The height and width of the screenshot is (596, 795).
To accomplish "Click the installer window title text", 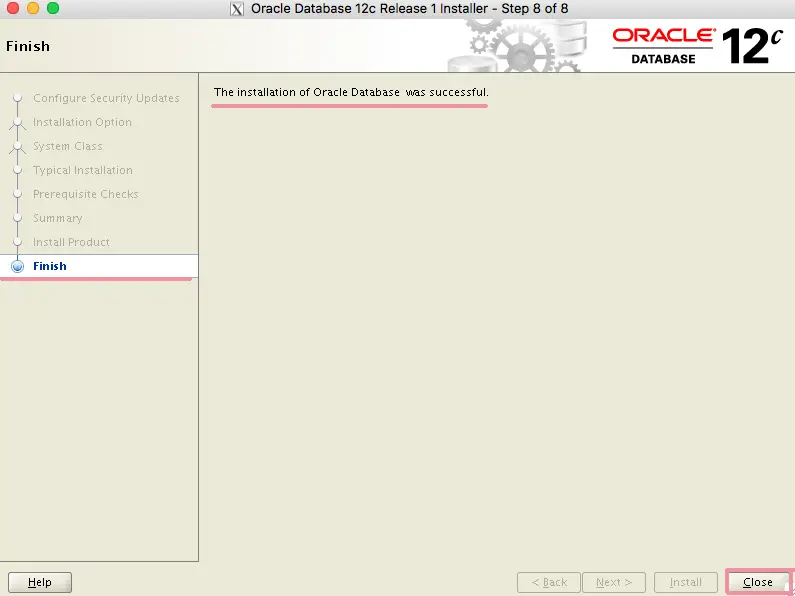I will (409, 9).
